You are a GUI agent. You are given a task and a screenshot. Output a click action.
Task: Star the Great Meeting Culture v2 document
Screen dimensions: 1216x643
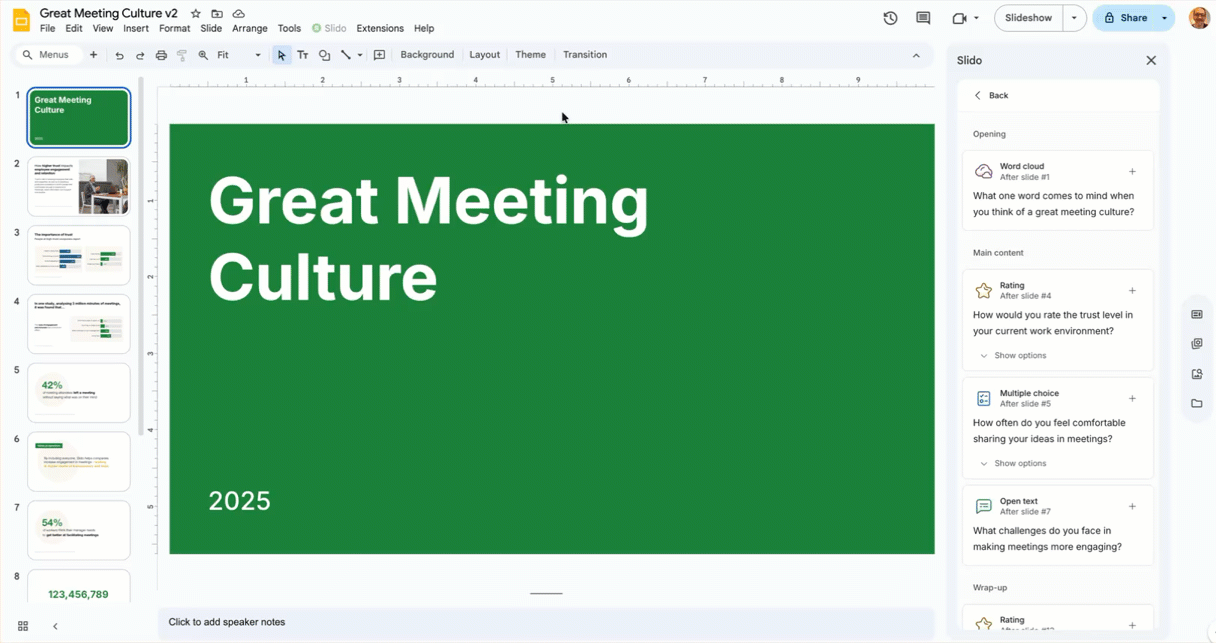(196, 14)
